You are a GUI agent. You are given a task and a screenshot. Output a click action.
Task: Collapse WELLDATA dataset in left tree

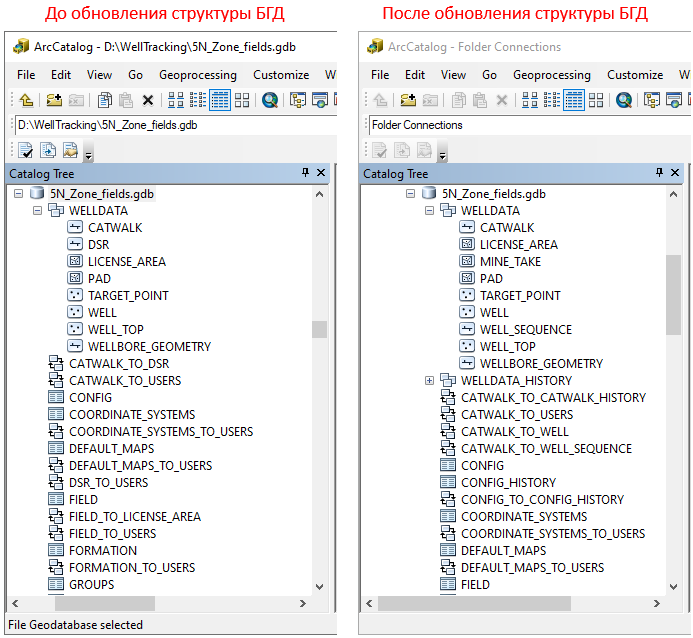(x=38, y=211)
